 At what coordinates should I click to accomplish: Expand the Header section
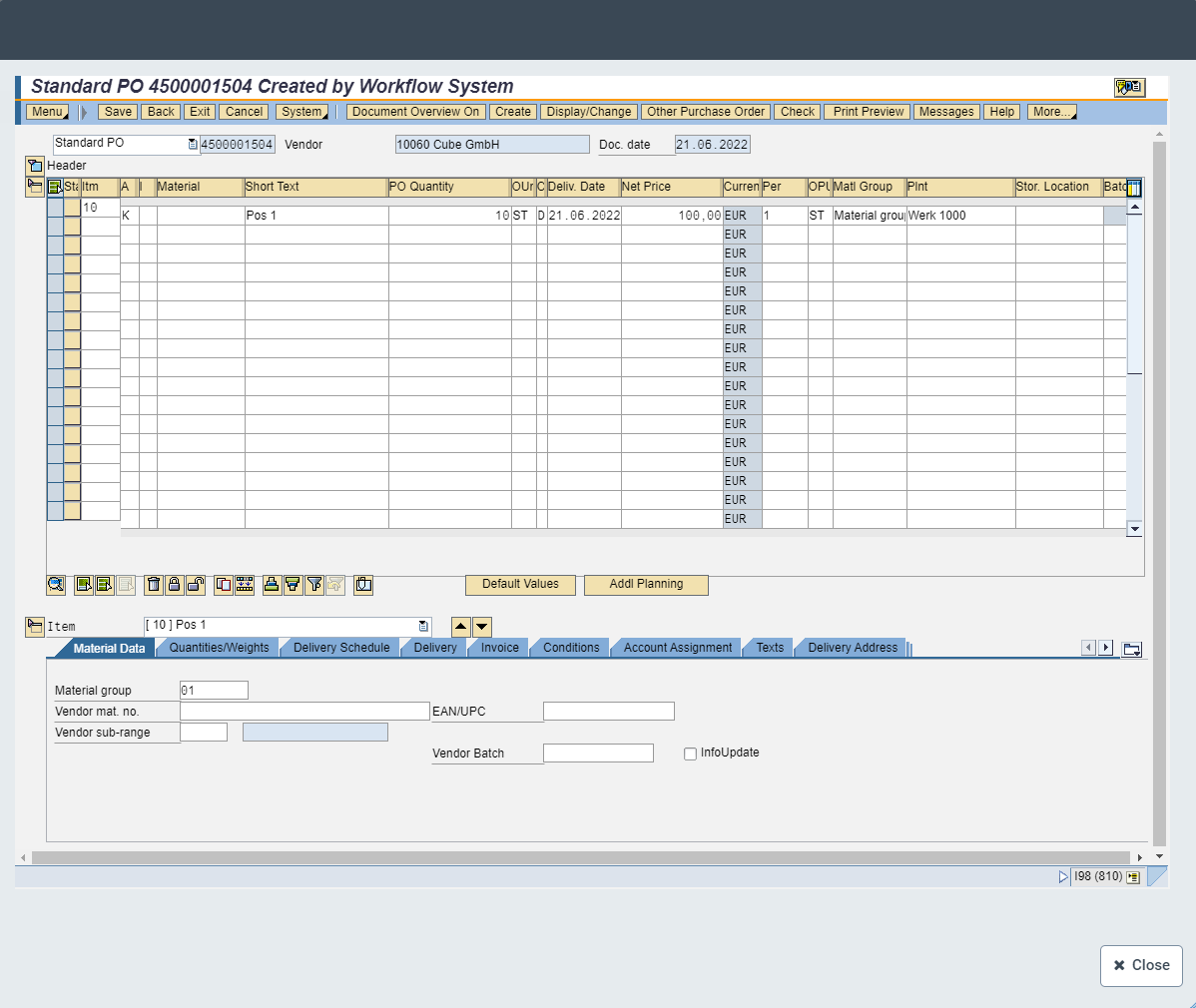34,166
